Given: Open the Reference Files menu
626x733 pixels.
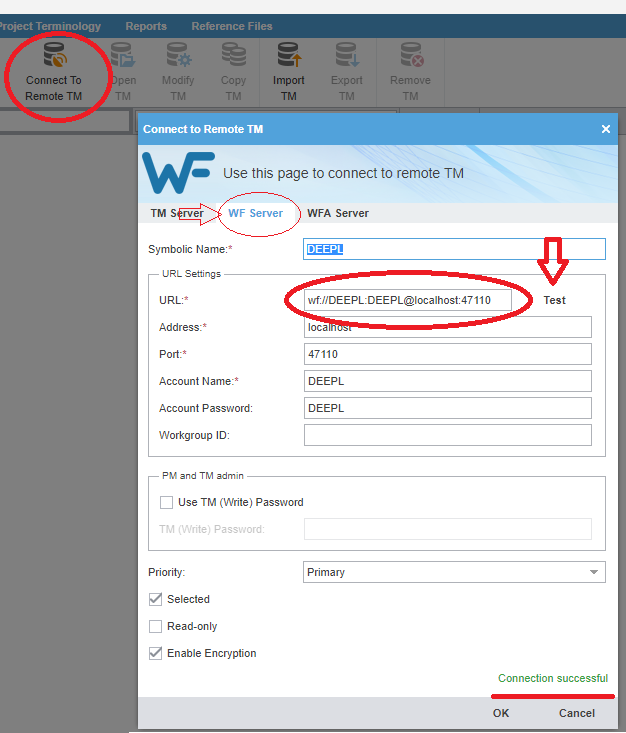Looking at the screenshot, I should pyautogui.click(x=231, y=26).
